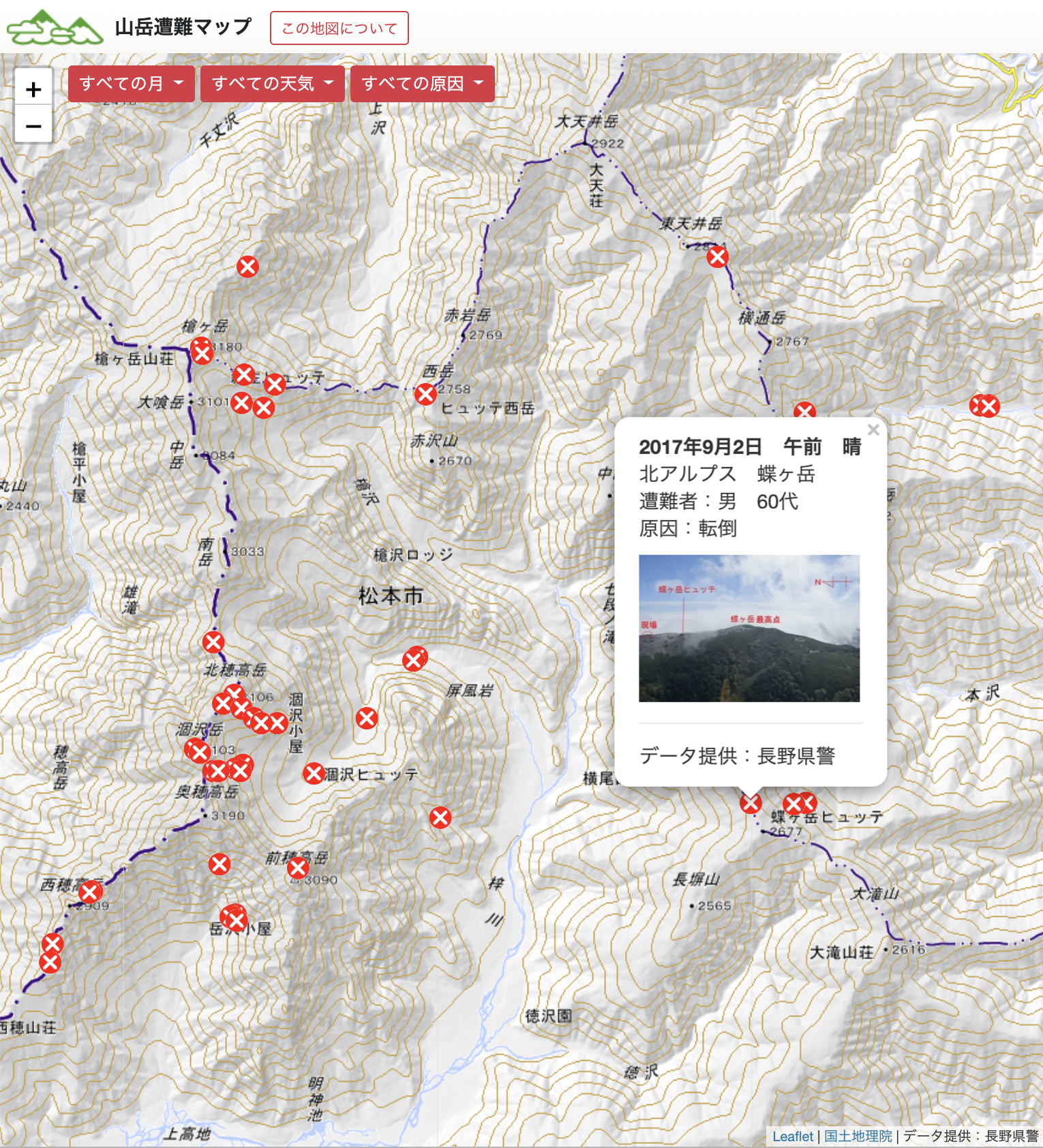1043x1148 pixels.
Task: Click the marker southwest of 屏風岩
Action: coord(367,718)
